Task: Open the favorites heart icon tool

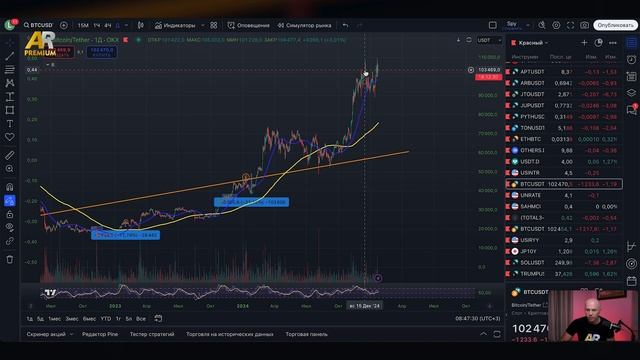Action: click(10, 137)
